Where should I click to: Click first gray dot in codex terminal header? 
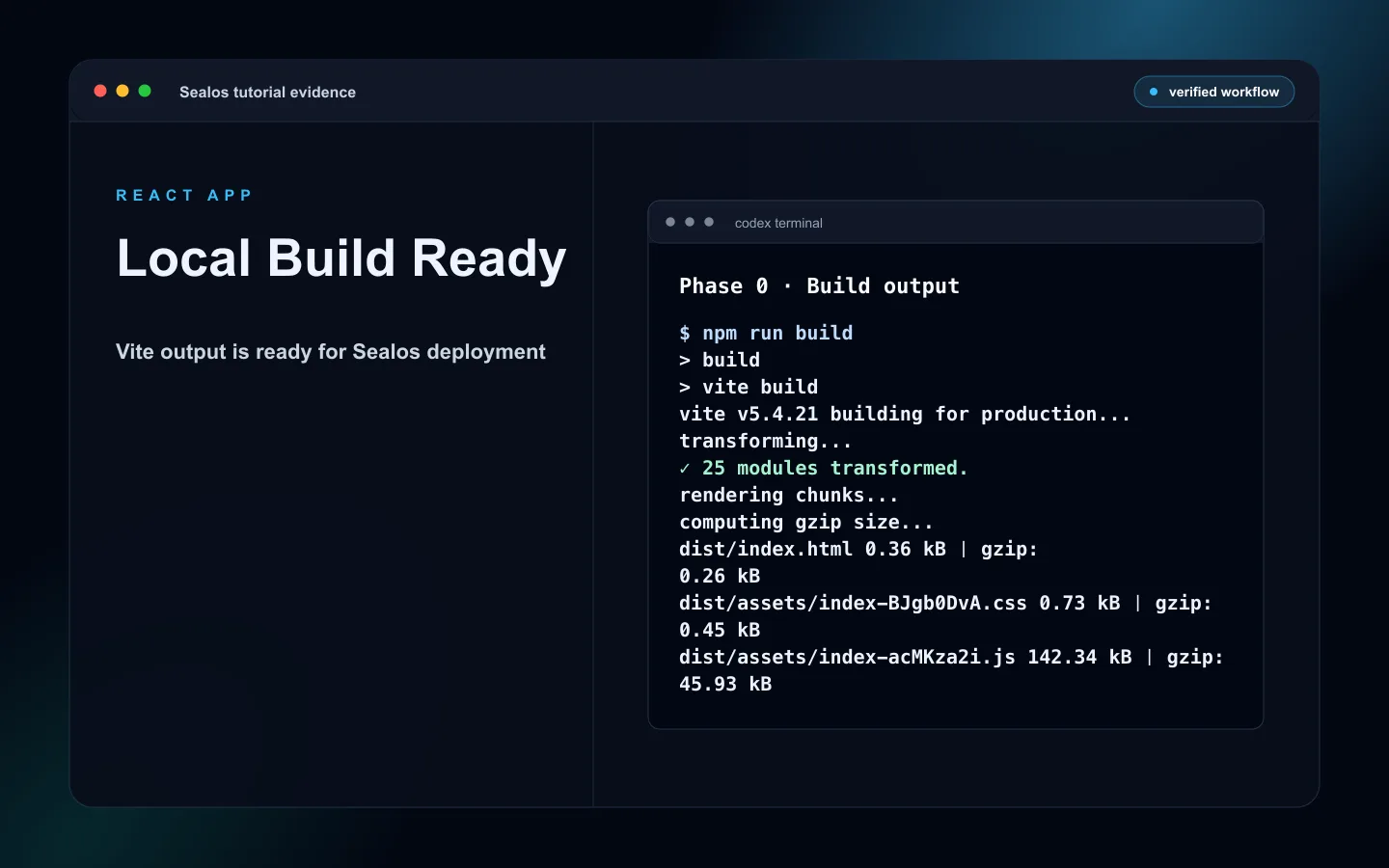670,222
